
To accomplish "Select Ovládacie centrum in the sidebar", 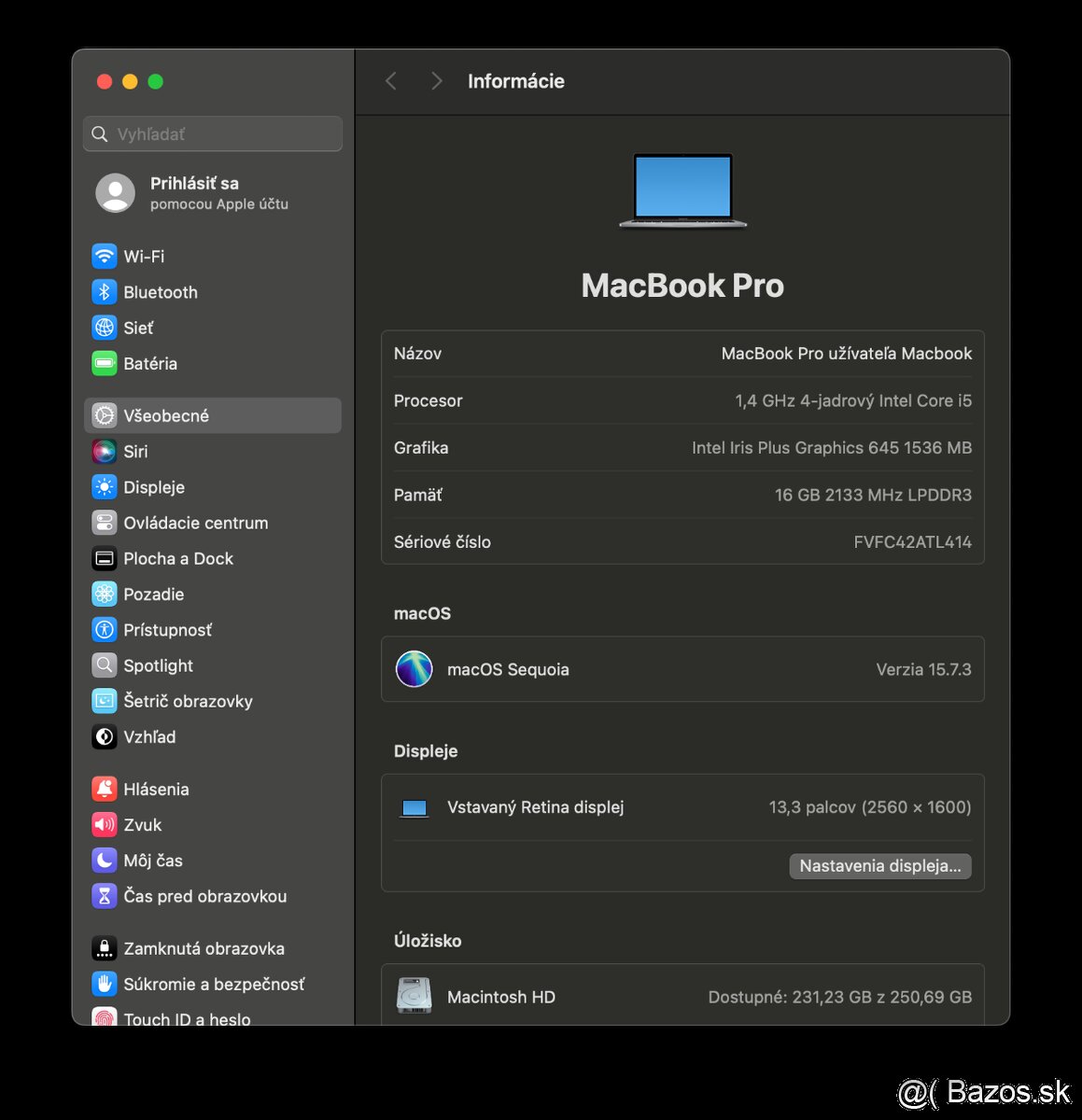I will tap(105, 523).
